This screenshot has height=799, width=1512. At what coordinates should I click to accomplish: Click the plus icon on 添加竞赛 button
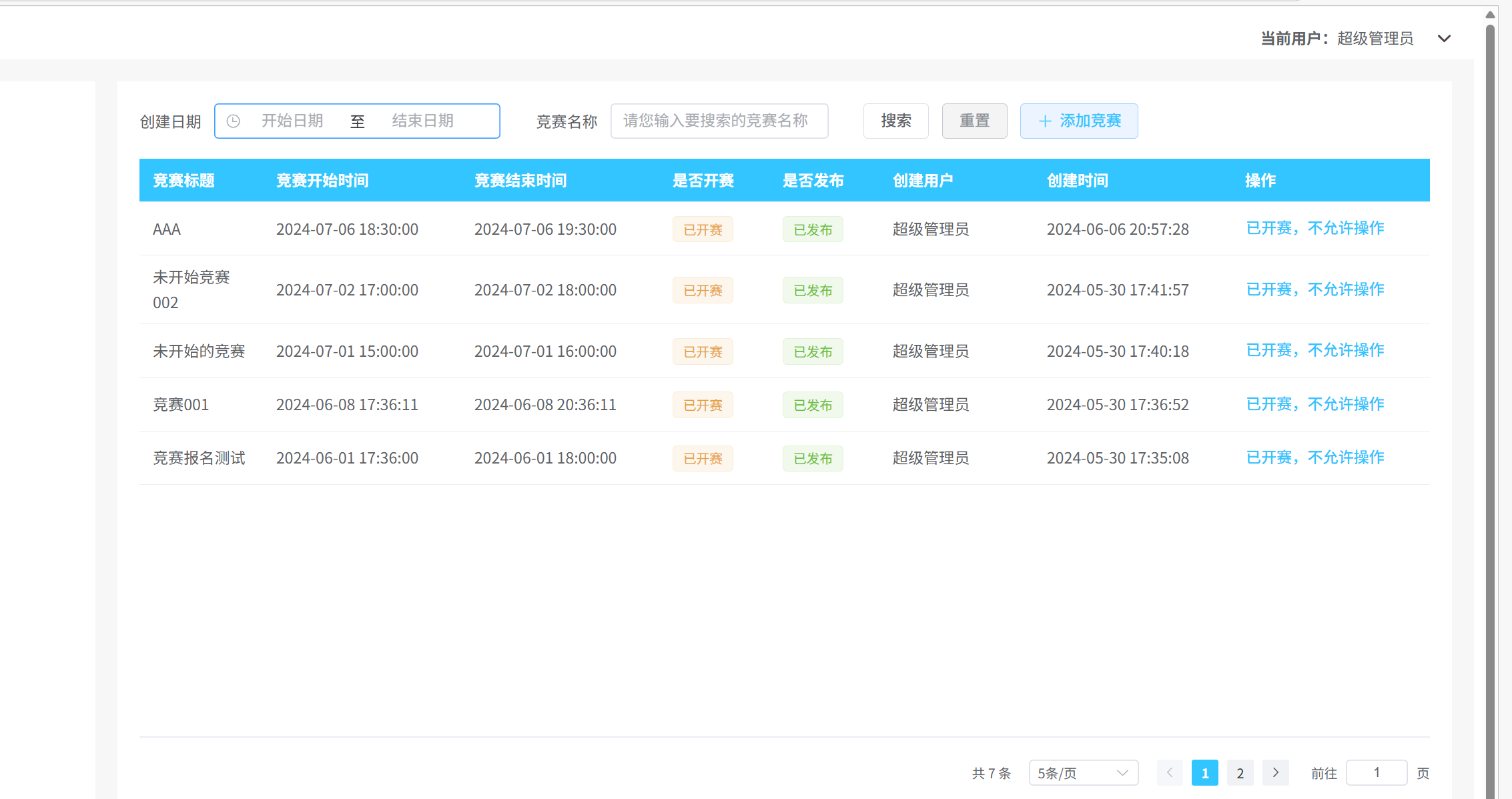pos(1045,121)
